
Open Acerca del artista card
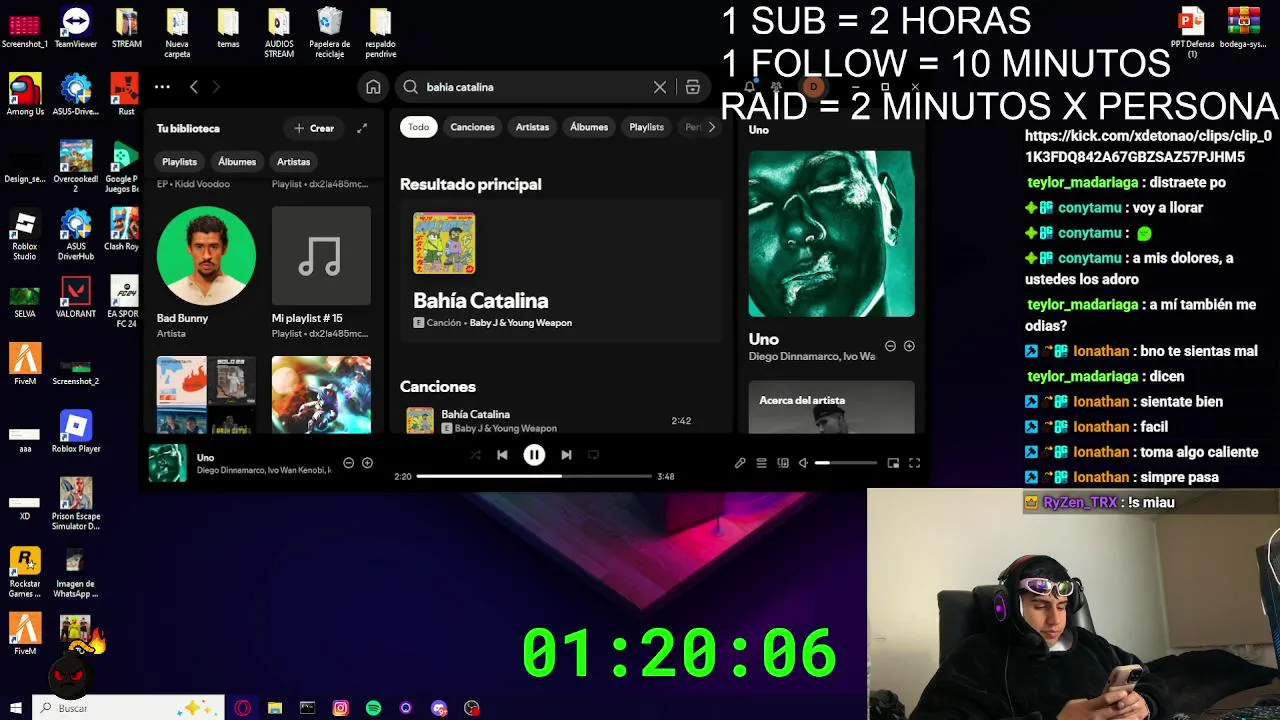[x=831, y=407]
